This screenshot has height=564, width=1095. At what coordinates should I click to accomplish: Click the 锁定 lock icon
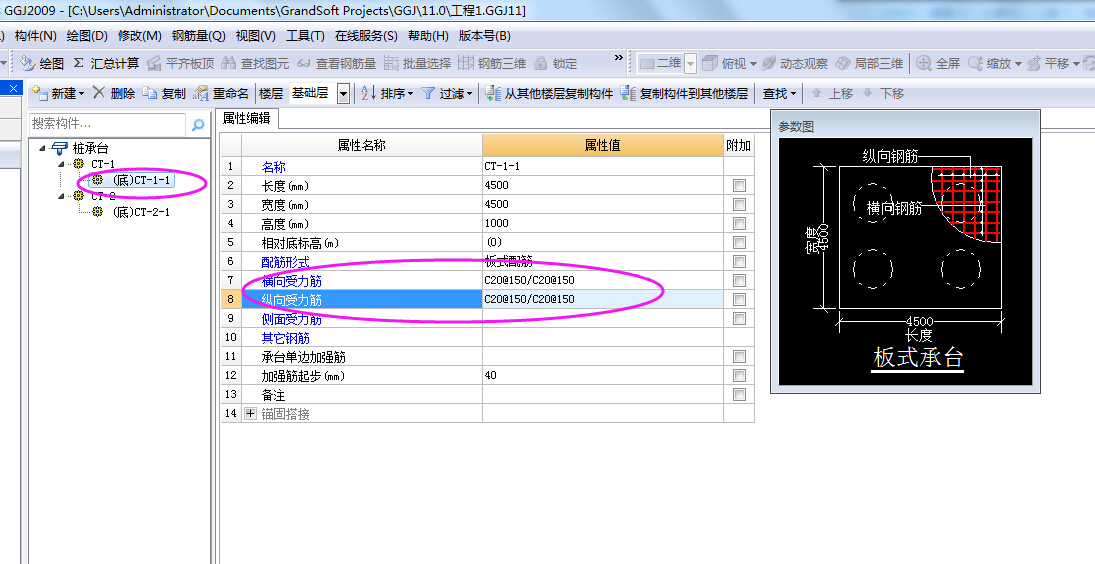pos(541,64)
